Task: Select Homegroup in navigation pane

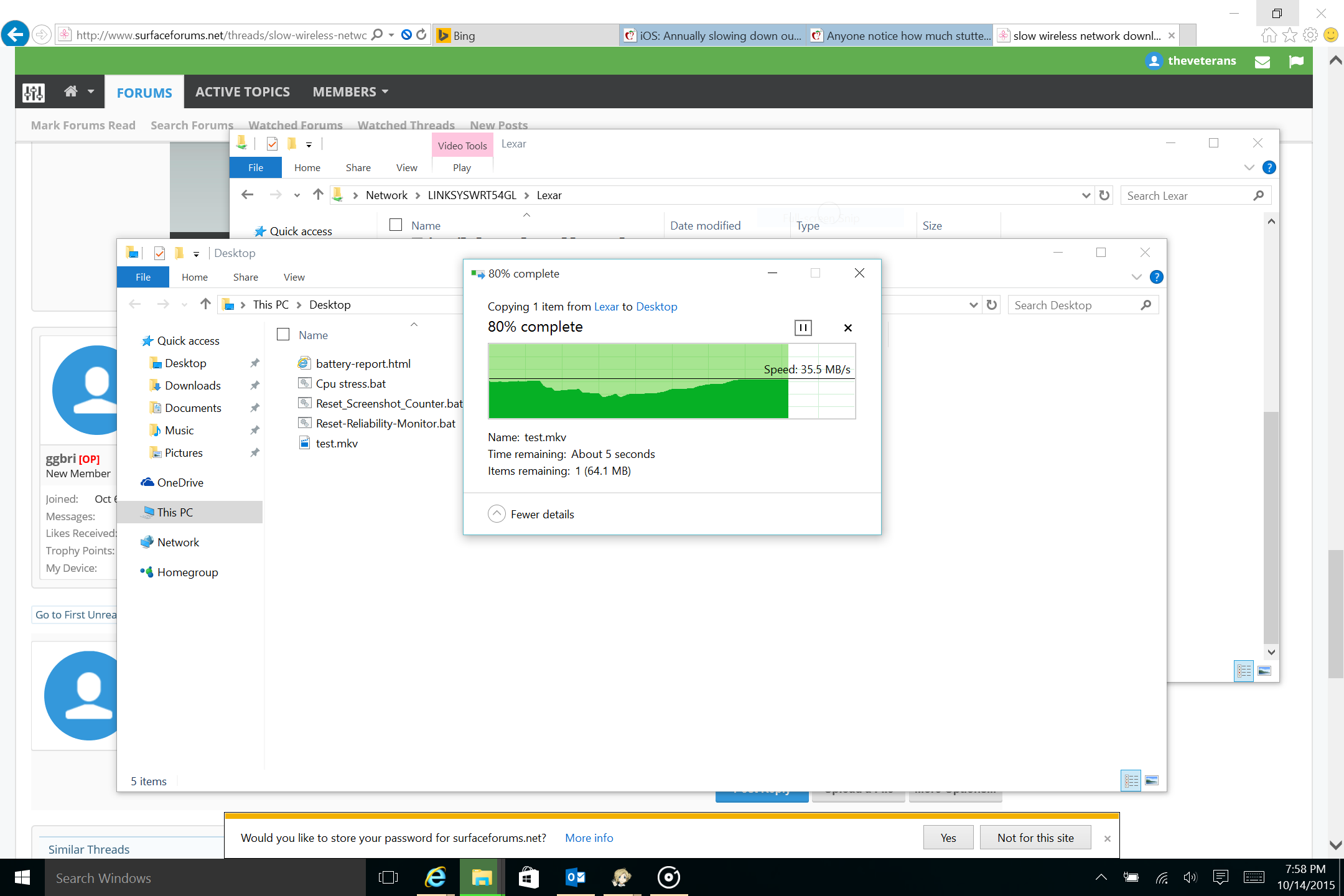Action: (x=187, y=572)
